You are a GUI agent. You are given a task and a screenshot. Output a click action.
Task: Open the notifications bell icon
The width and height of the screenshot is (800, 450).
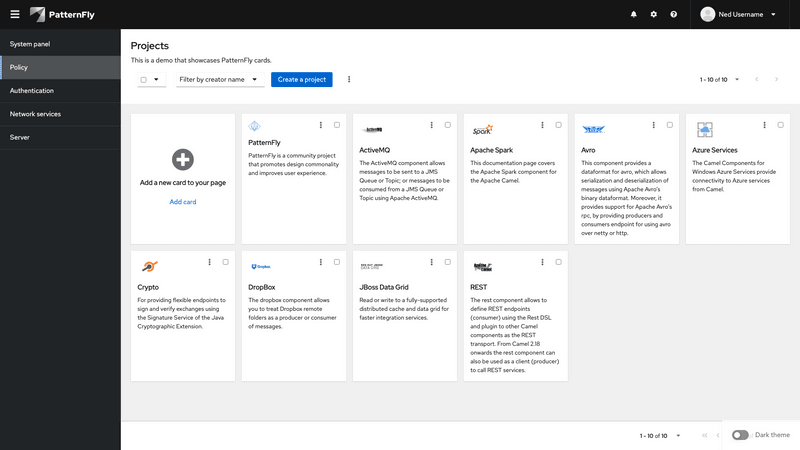(x=633, y=15)
